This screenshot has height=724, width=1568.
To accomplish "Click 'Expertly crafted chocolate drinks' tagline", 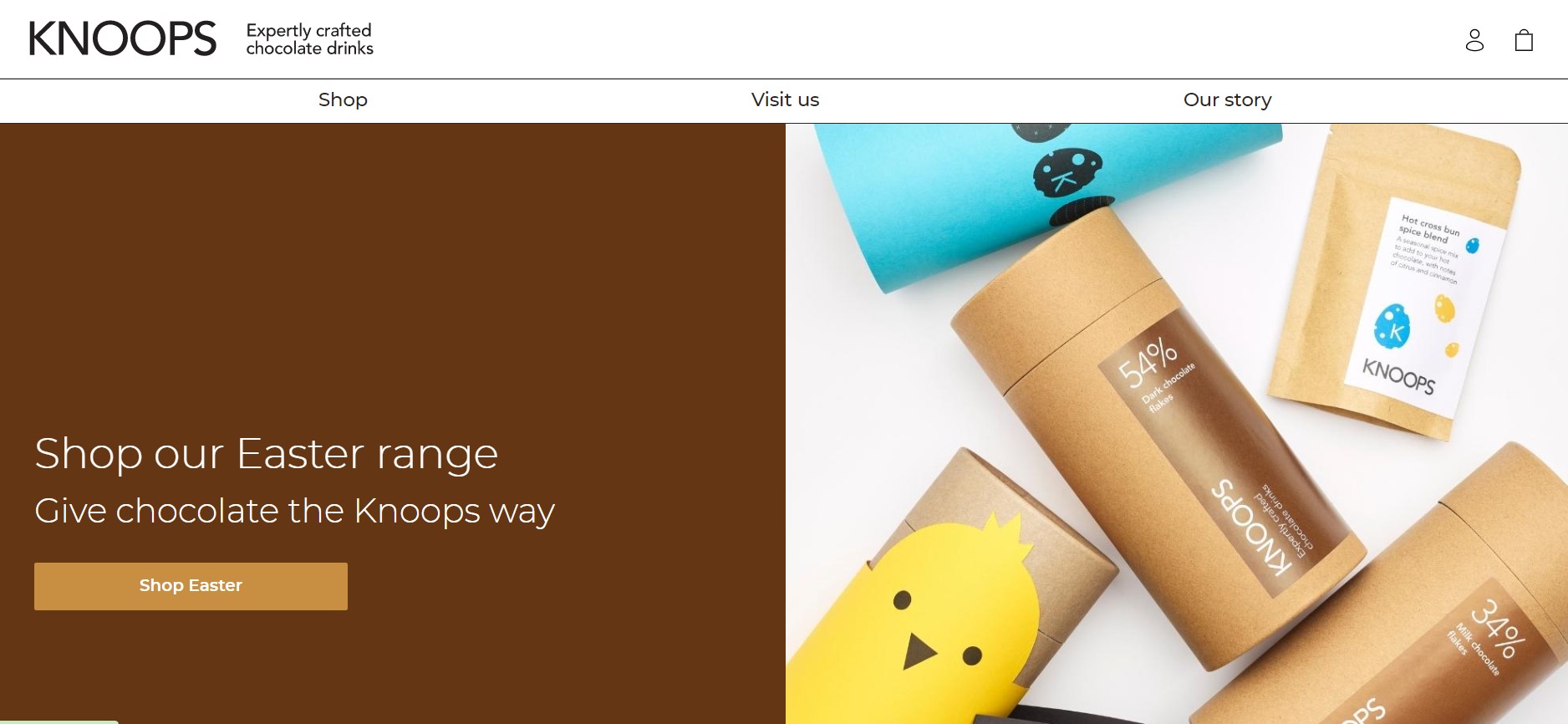I will tap(309, 39).
